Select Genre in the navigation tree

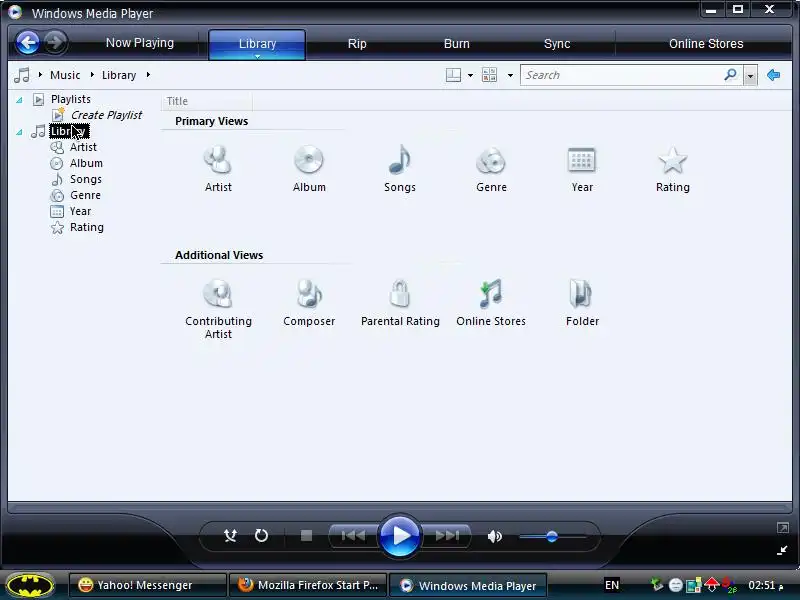pos(85,195)
